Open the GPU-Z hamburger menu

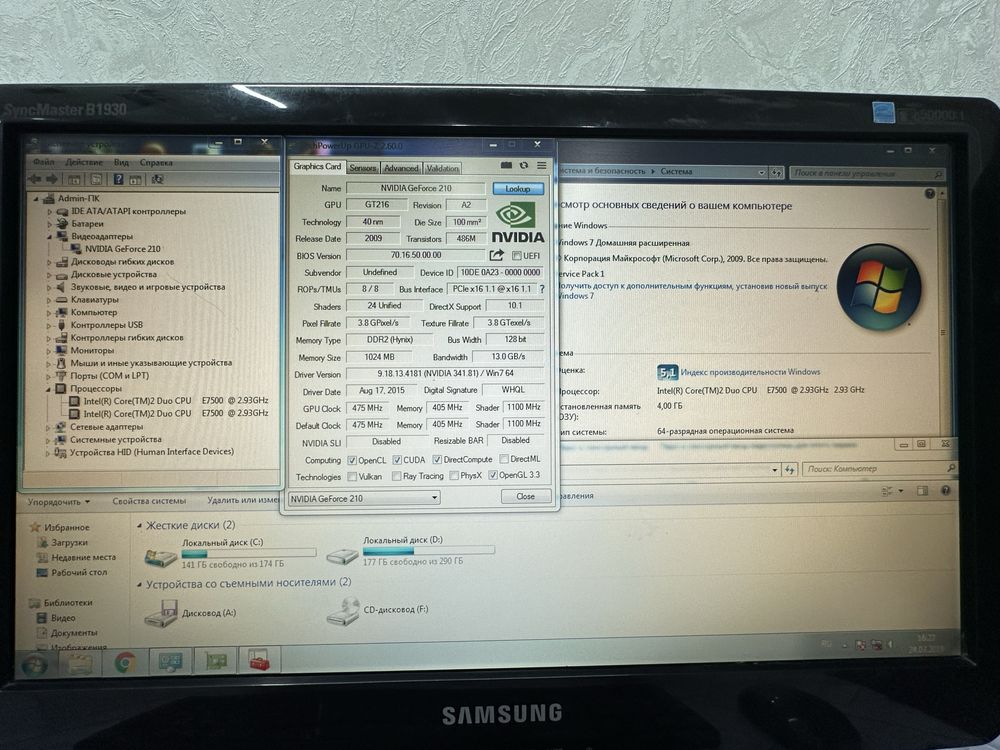541,165
